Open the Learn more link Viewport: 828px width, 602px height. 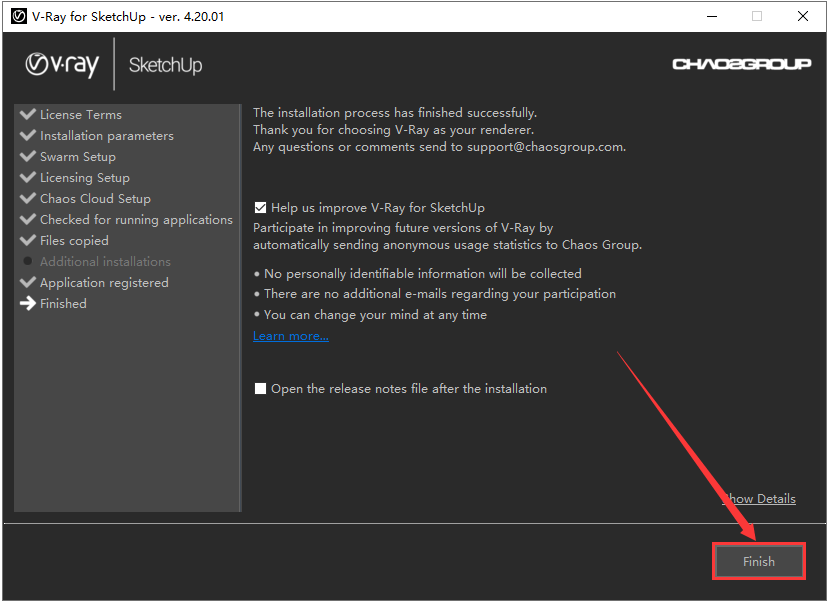click(290, 336)
